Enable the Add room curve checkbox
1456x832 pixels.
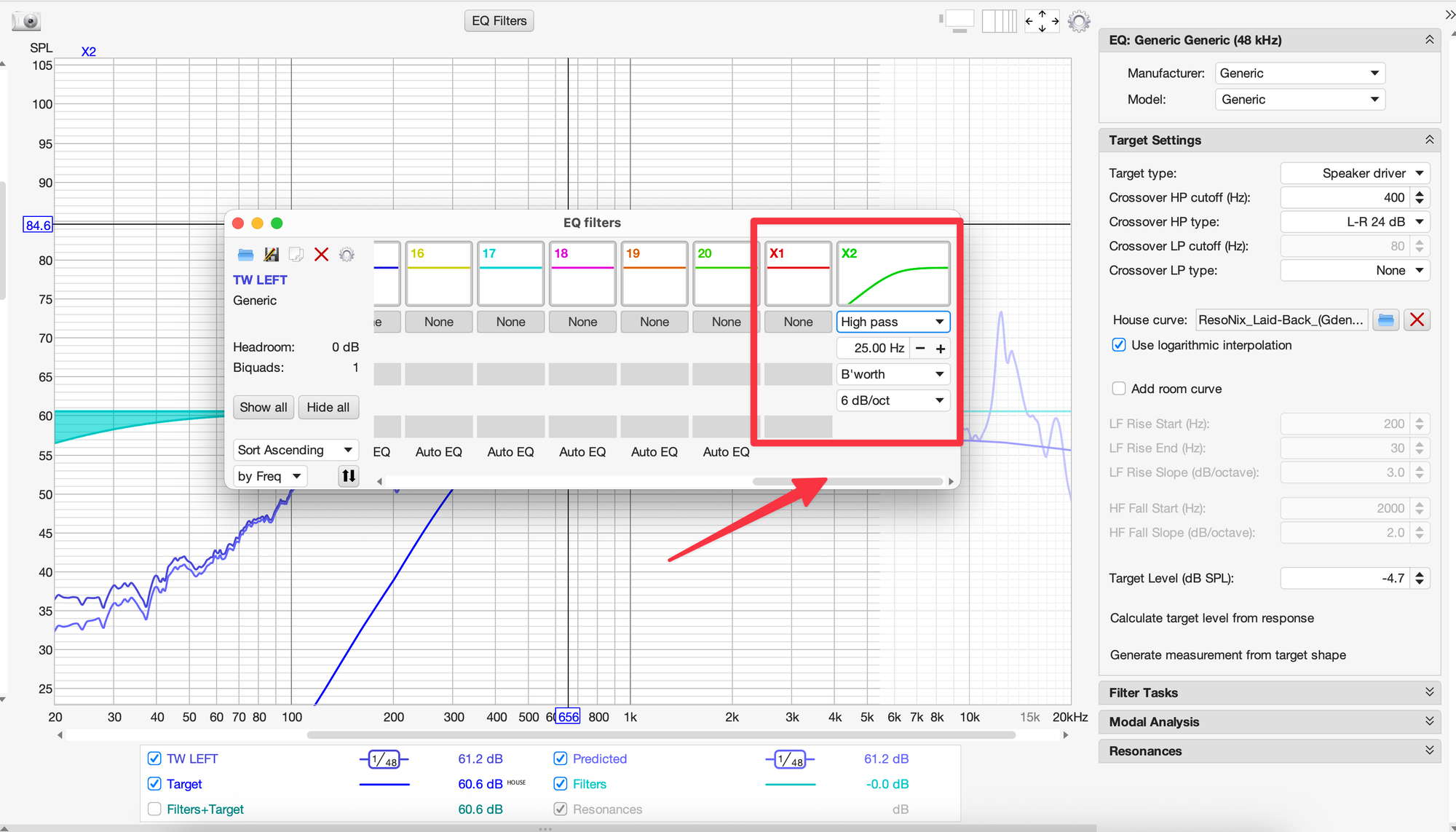coord(1119,389)
